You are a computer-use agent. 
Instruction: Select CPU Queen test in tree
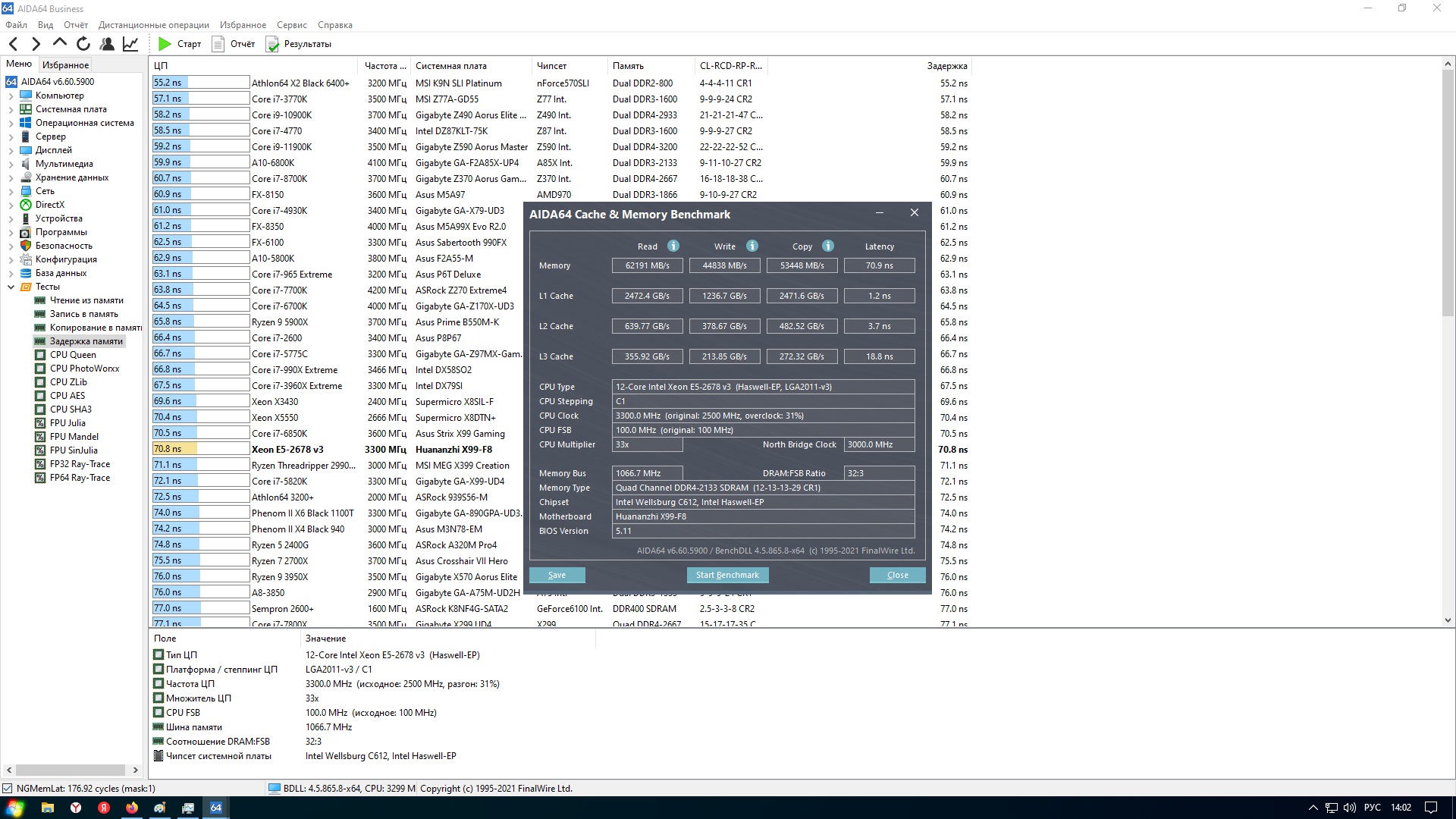tap(73, 355)
